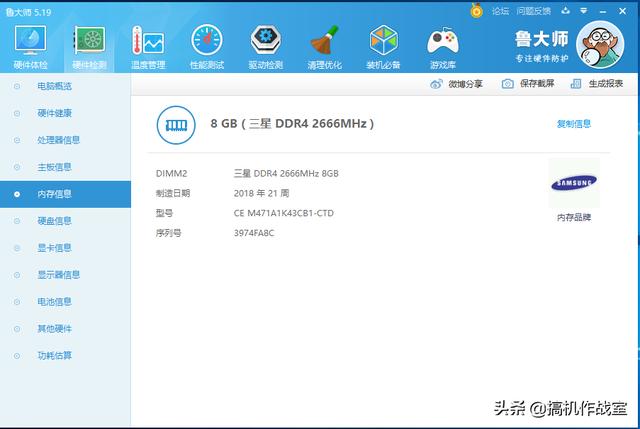Open 问题反馈 feedback link
This screenshot has width=640, height=429.
(x=533, y=11)
